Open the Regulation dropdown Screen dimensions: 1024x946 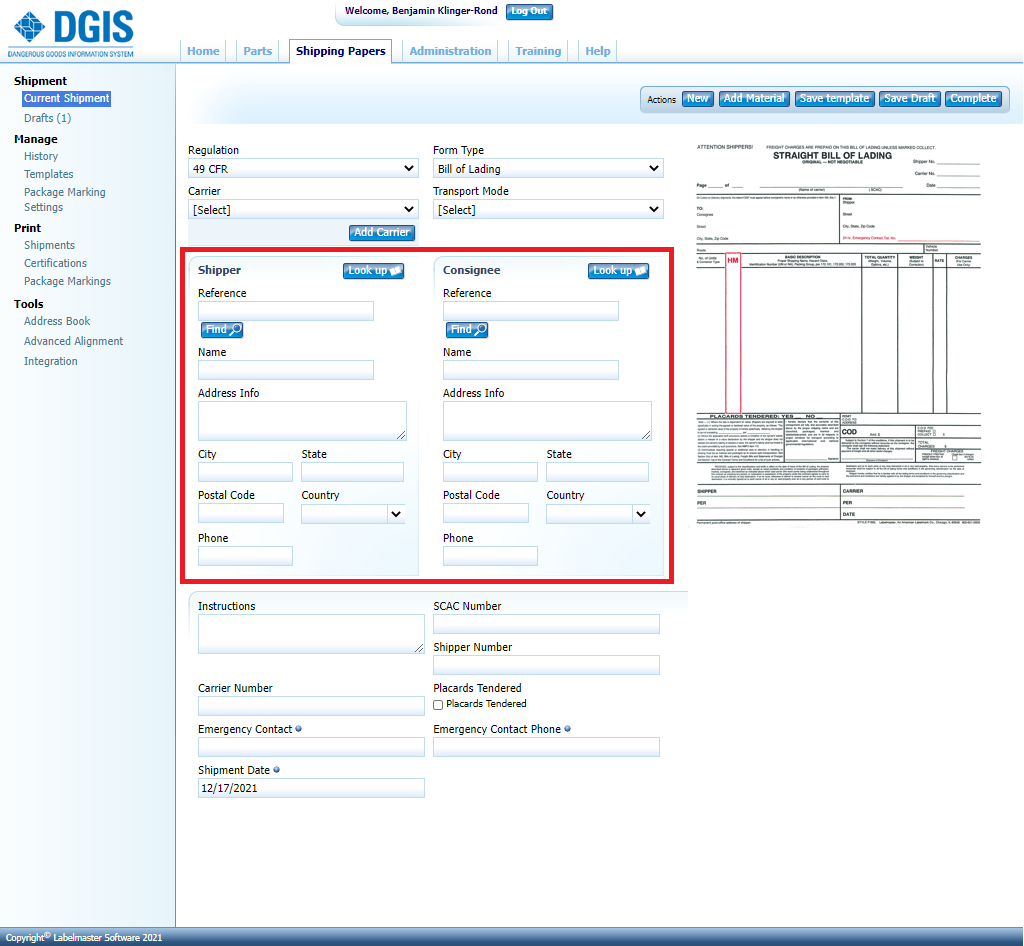[302, 169]
